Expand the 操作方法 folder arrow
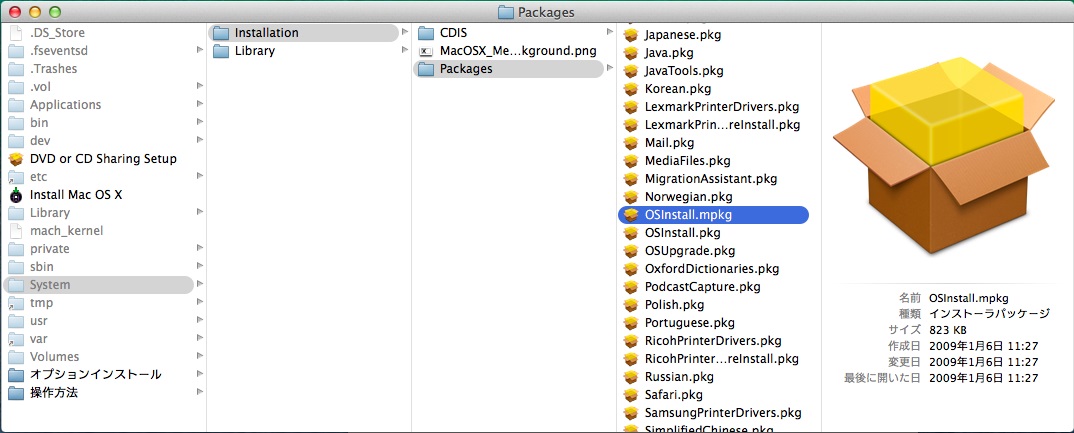Screen dimensions: 1074x433 [199, 393]
